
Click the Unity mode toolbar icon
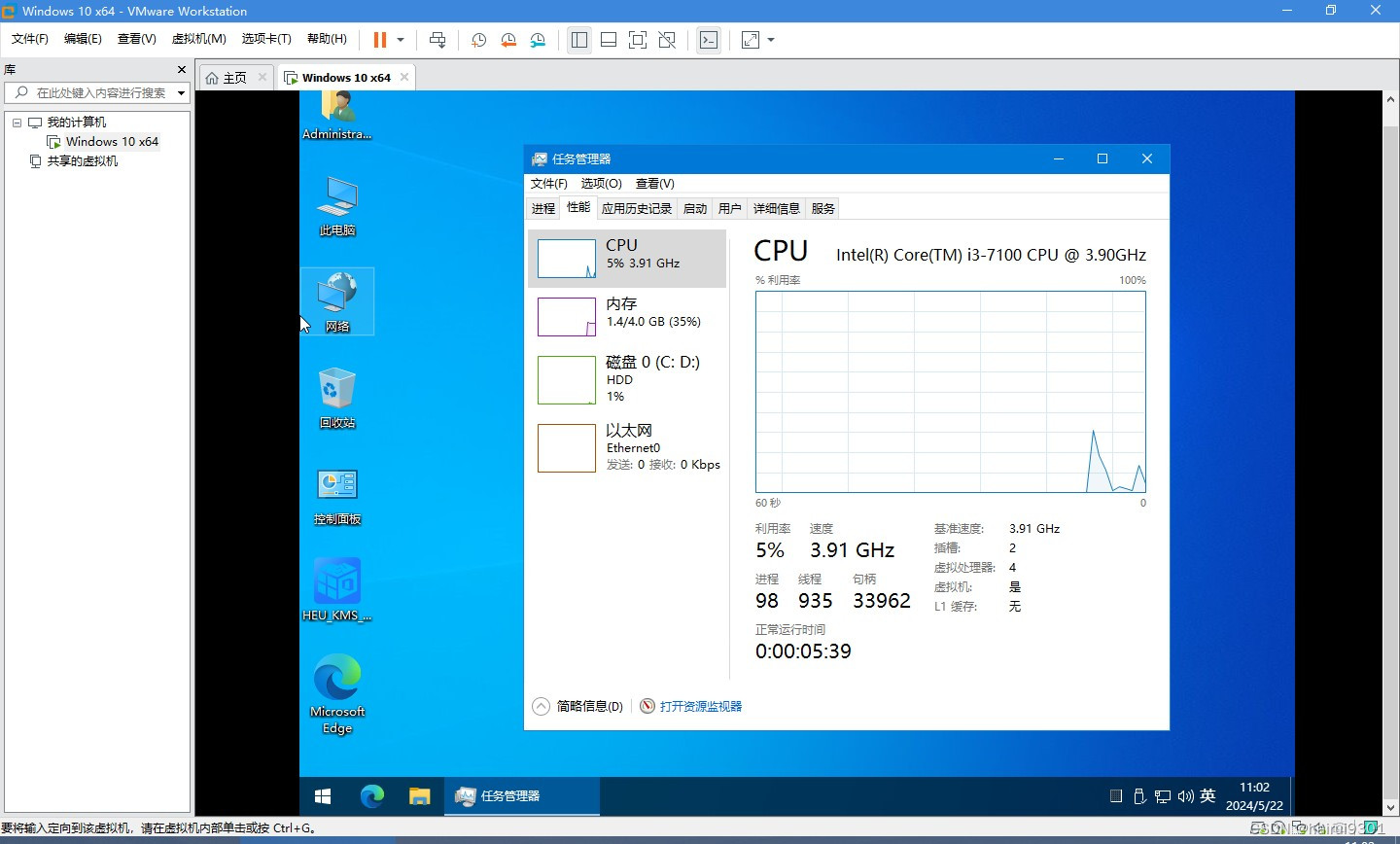pos(667,40)
